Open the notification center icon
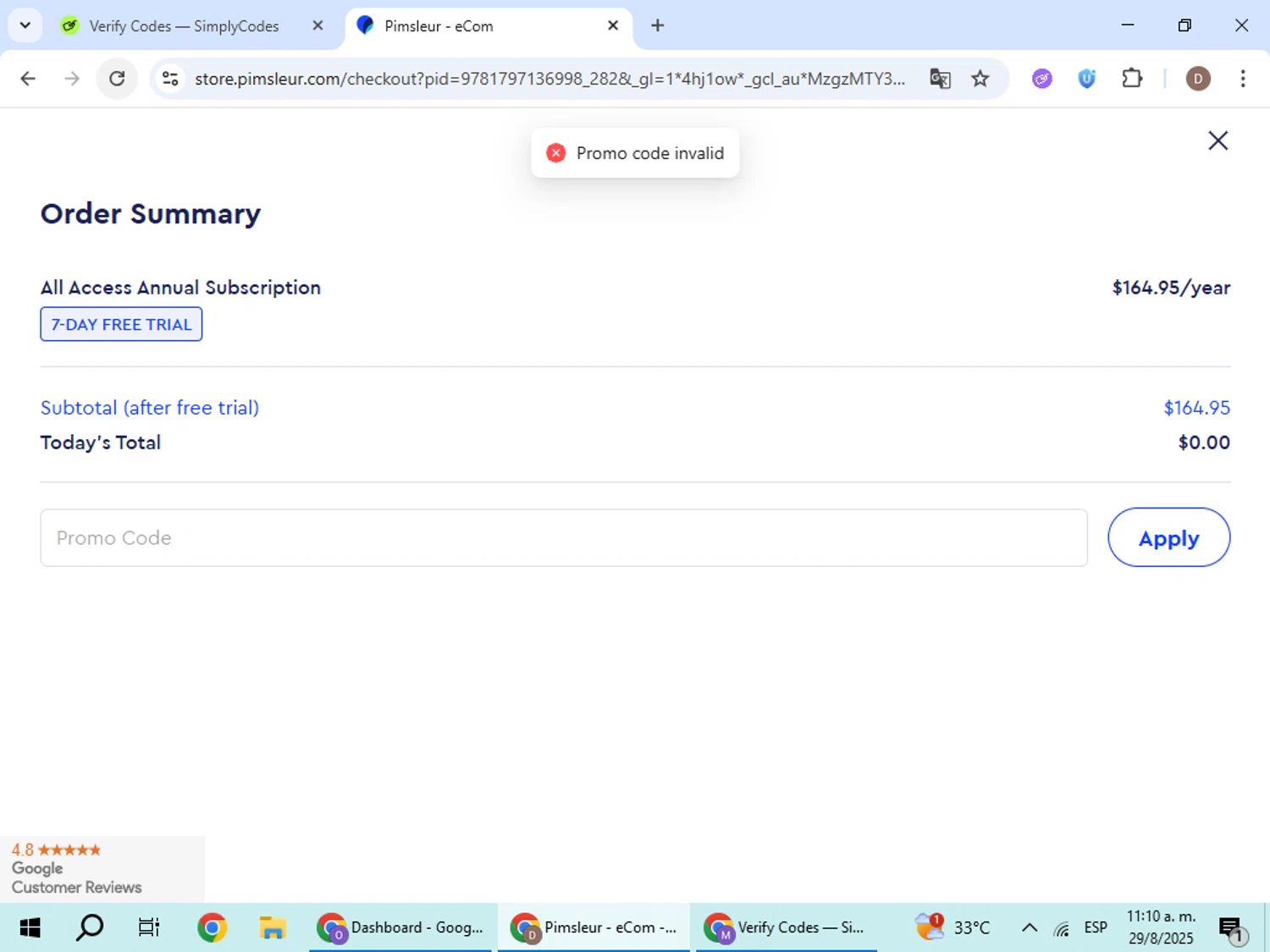 coord(1232,928)
